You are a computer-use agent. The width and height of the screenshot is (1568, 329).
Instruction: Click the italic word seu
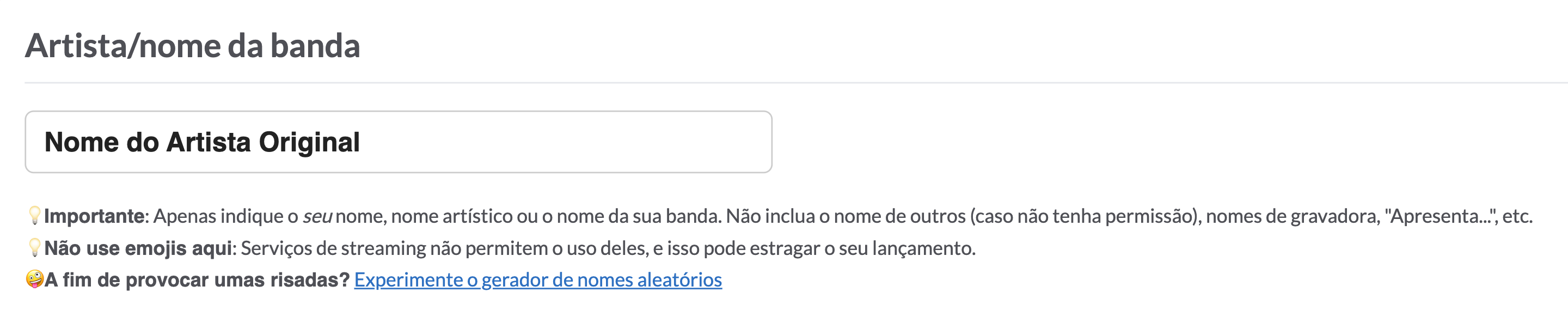[x=317, y=217]
